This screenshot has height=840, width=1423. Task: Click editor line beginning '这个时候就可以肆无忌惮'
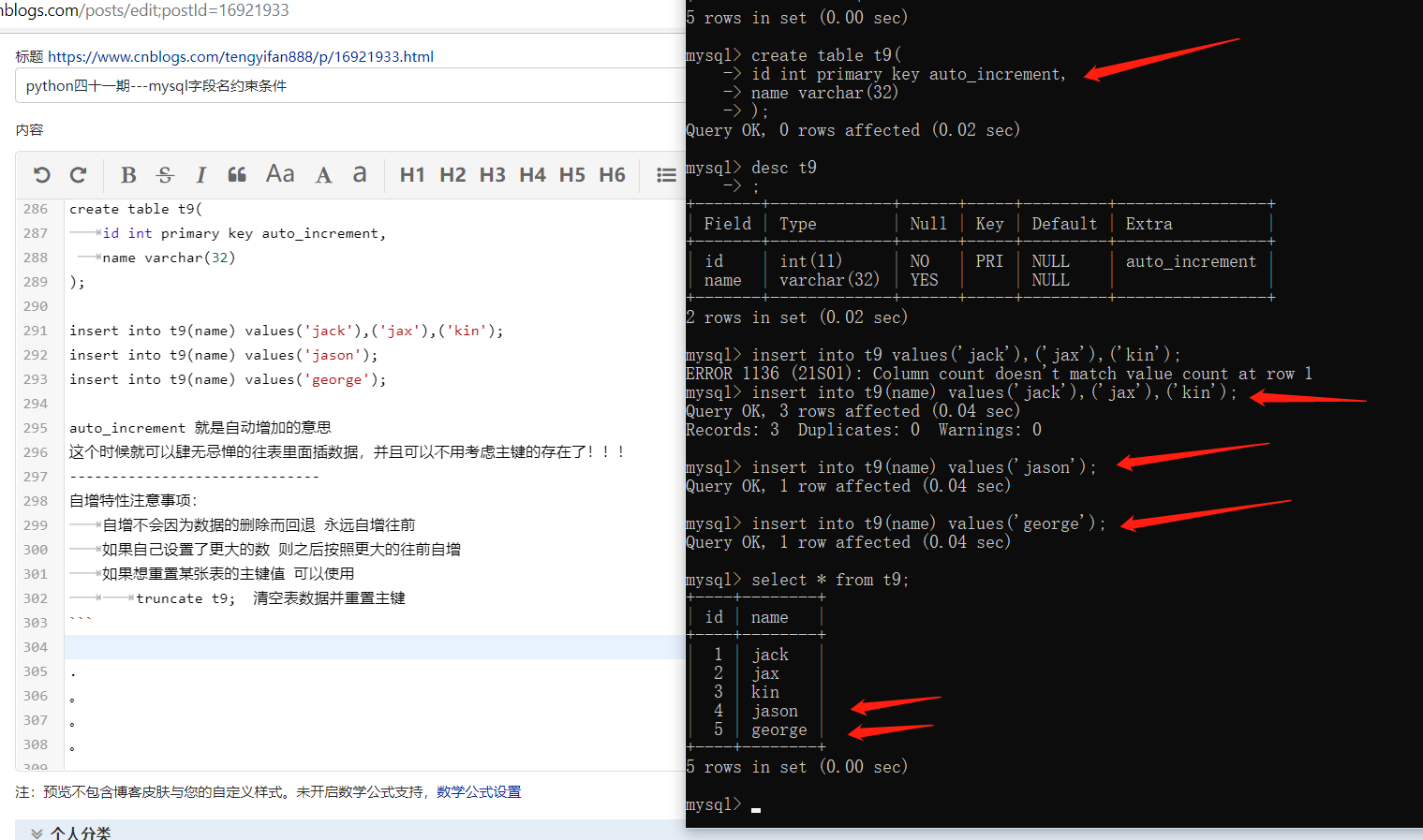pos(347,452)
